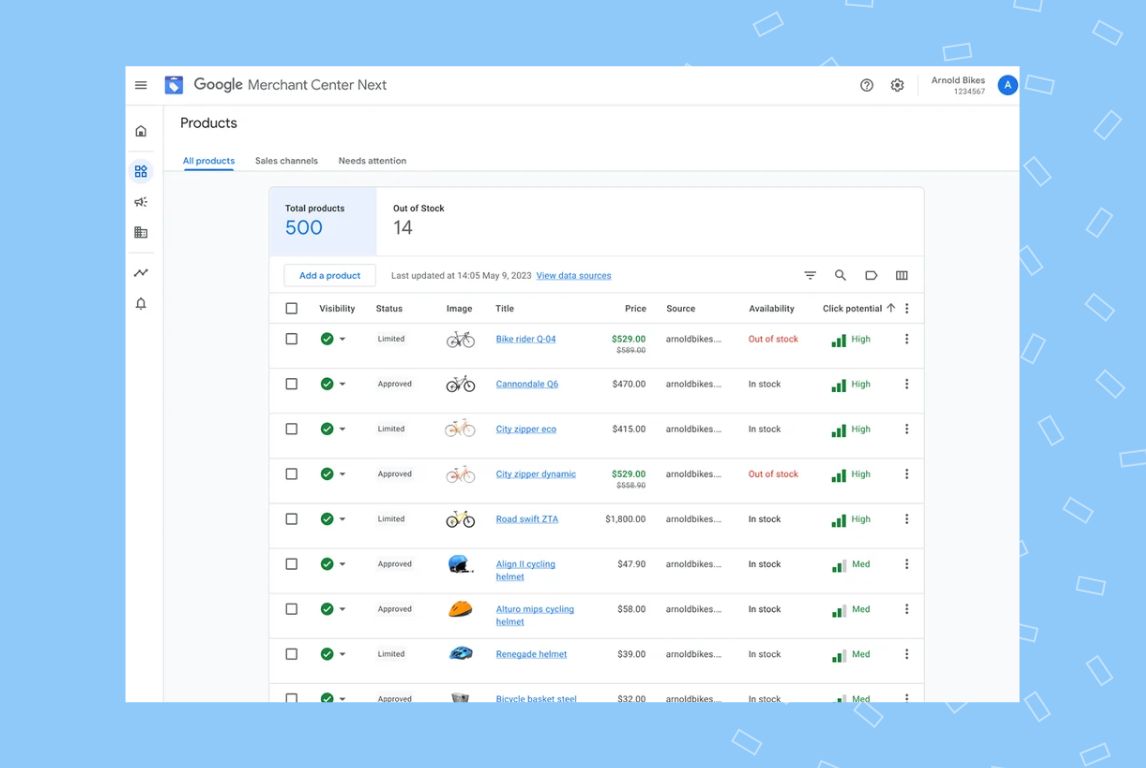Check the Renegade helmet row checkbox
The width and height of the screenshot is (1146, 768).
tap(292, 654)
